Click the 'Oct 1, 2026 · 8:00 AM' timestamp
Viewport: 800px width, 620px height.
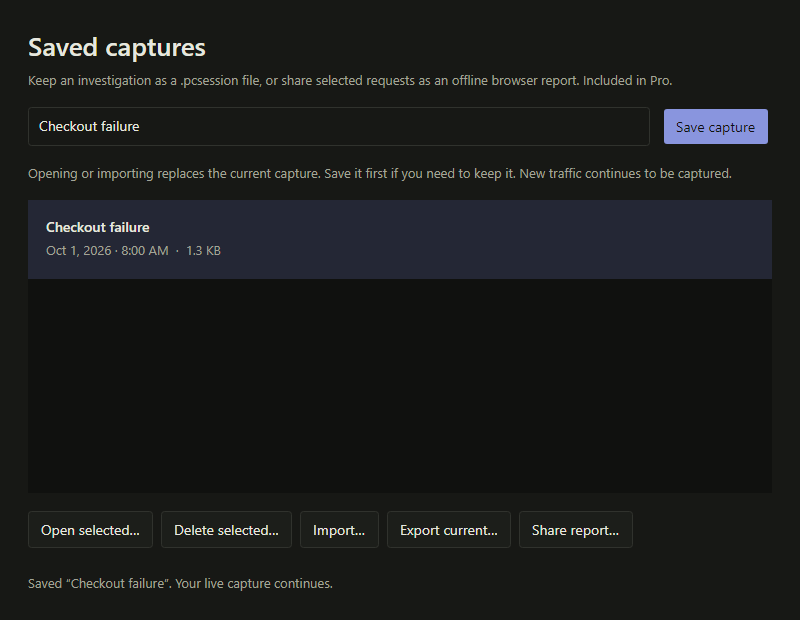click(107, 251)
